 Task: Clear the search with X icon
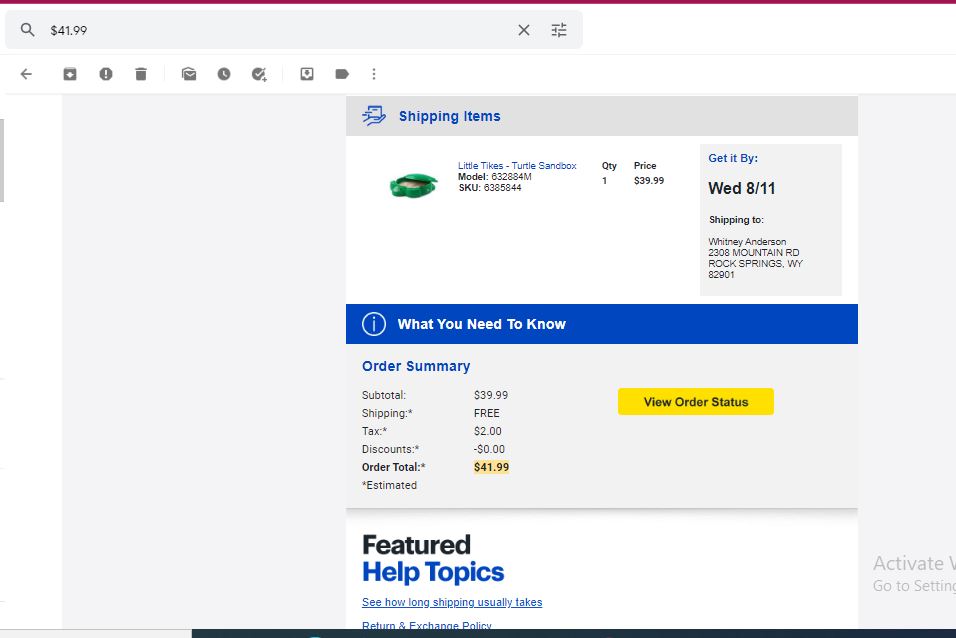pos(524,30)
